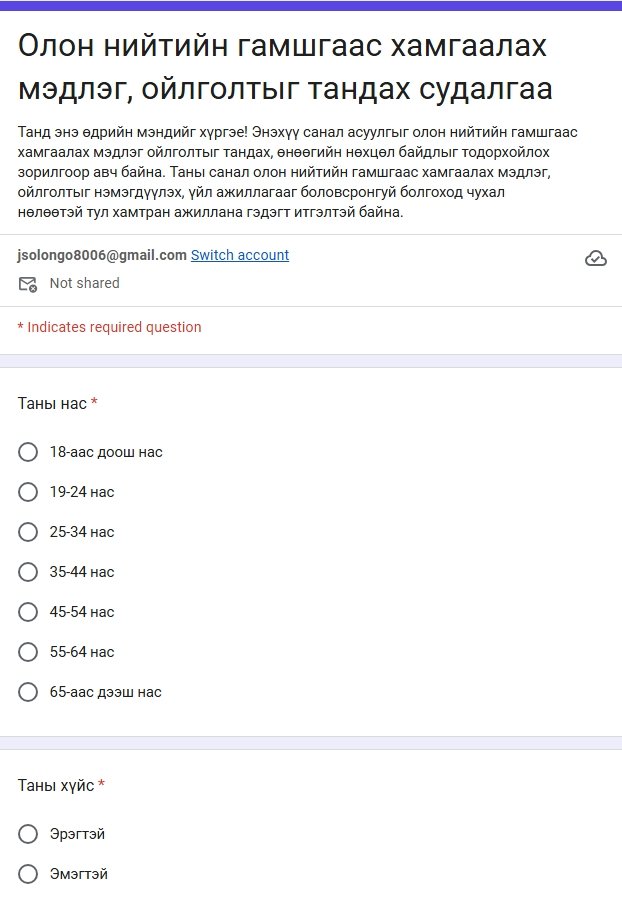Click the form title heading text
The image size is (622, 914).
[x=285, y=67]
